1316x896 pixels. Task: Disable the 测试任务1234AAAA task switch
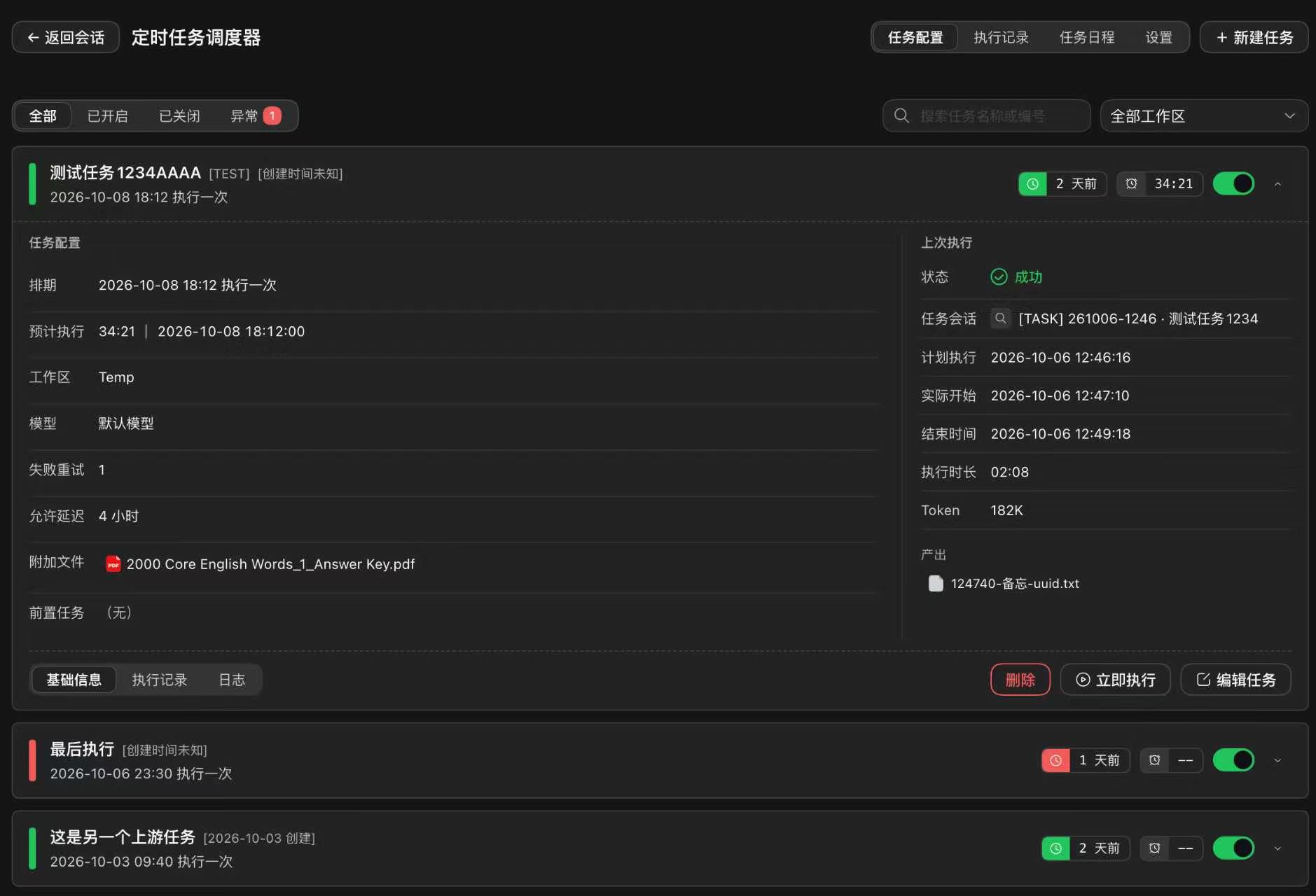coord(1233,184)
